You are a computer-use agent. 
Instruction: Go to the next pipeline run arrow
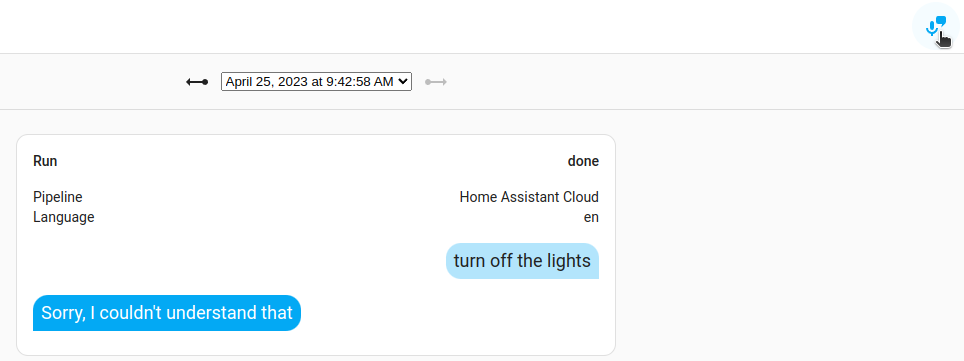click(436, 82)
